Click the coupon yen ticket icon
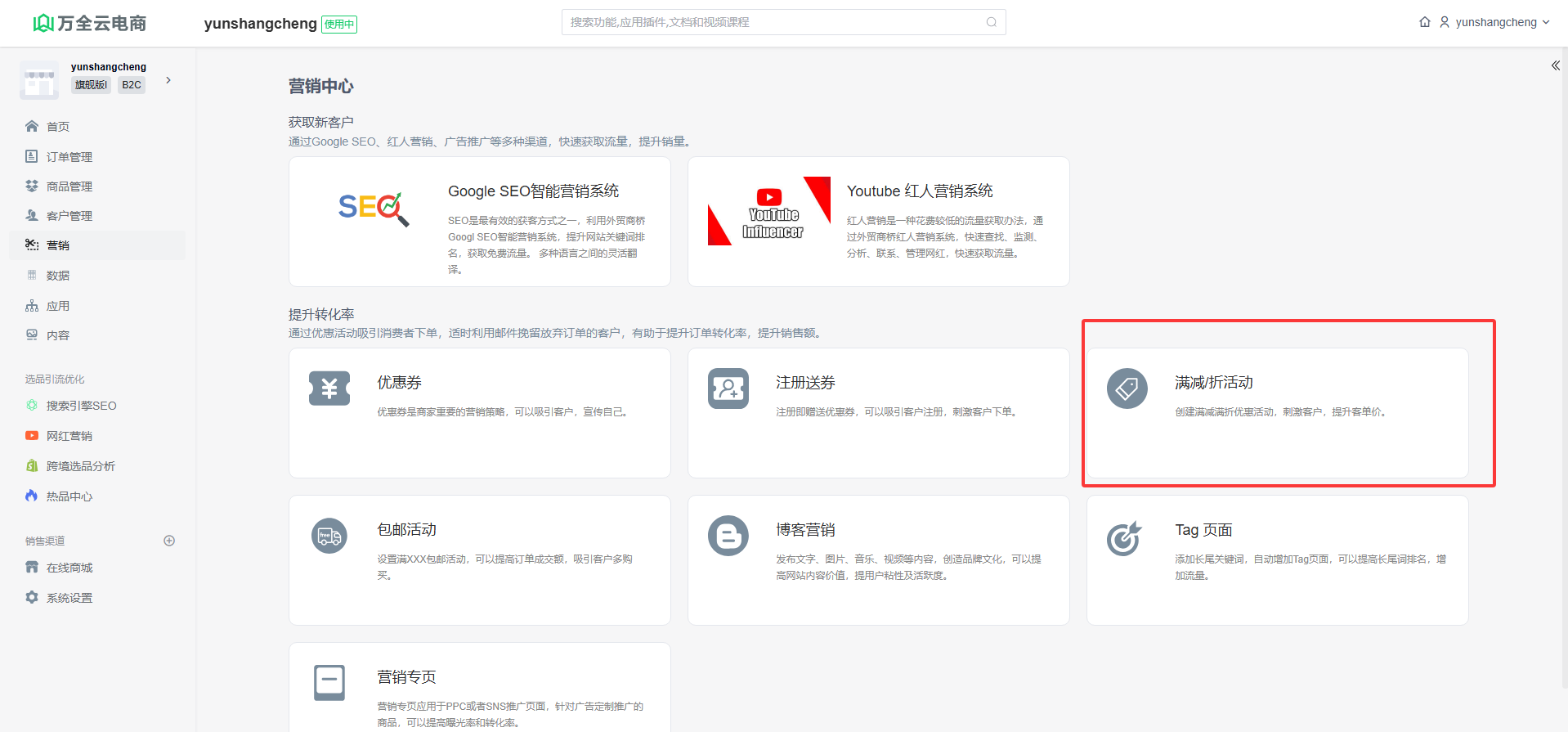This screenshot has height=732, width=1568. click(329, 388)
